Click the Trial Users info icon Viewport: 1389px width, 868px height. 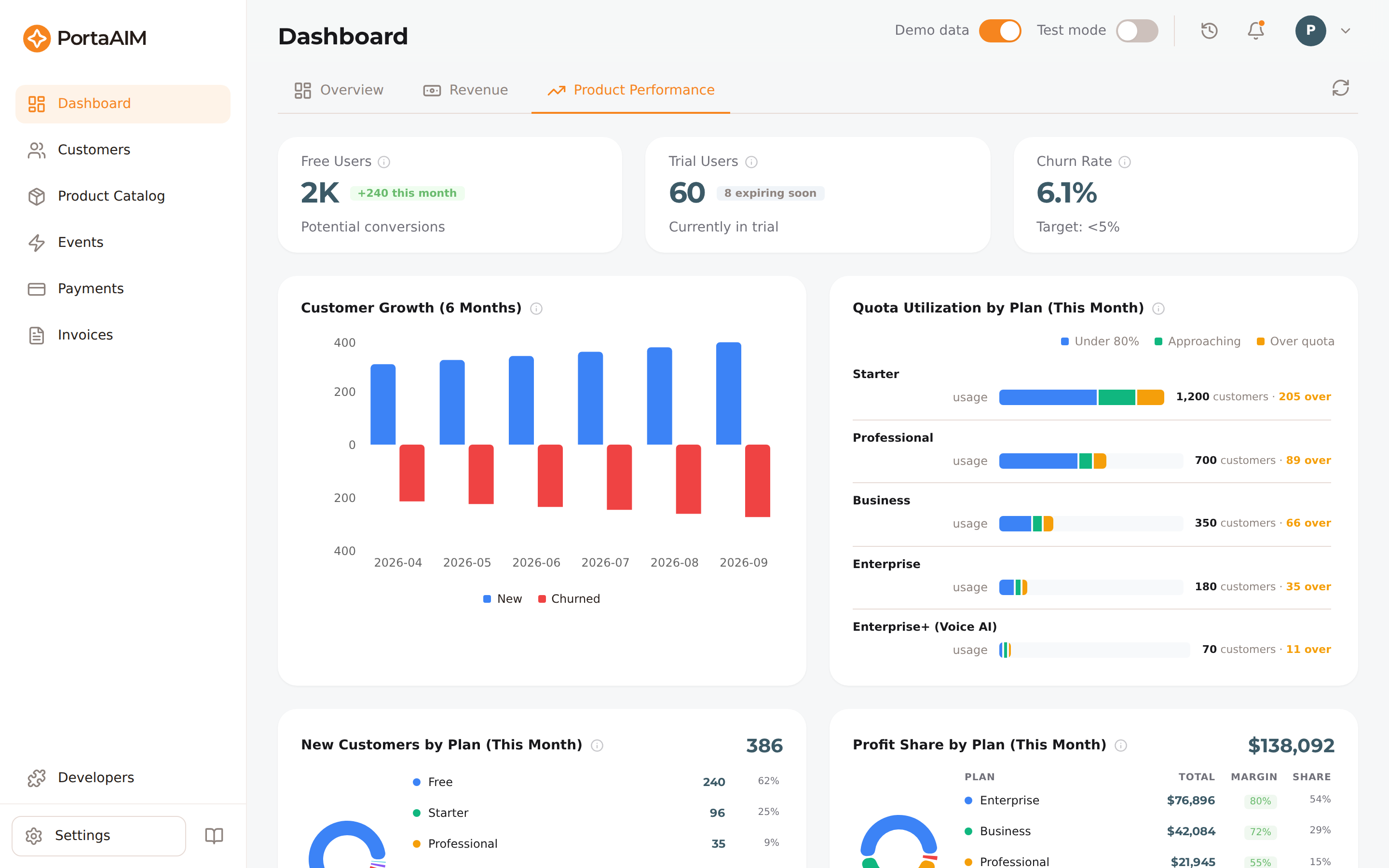(x=751, y=162)
